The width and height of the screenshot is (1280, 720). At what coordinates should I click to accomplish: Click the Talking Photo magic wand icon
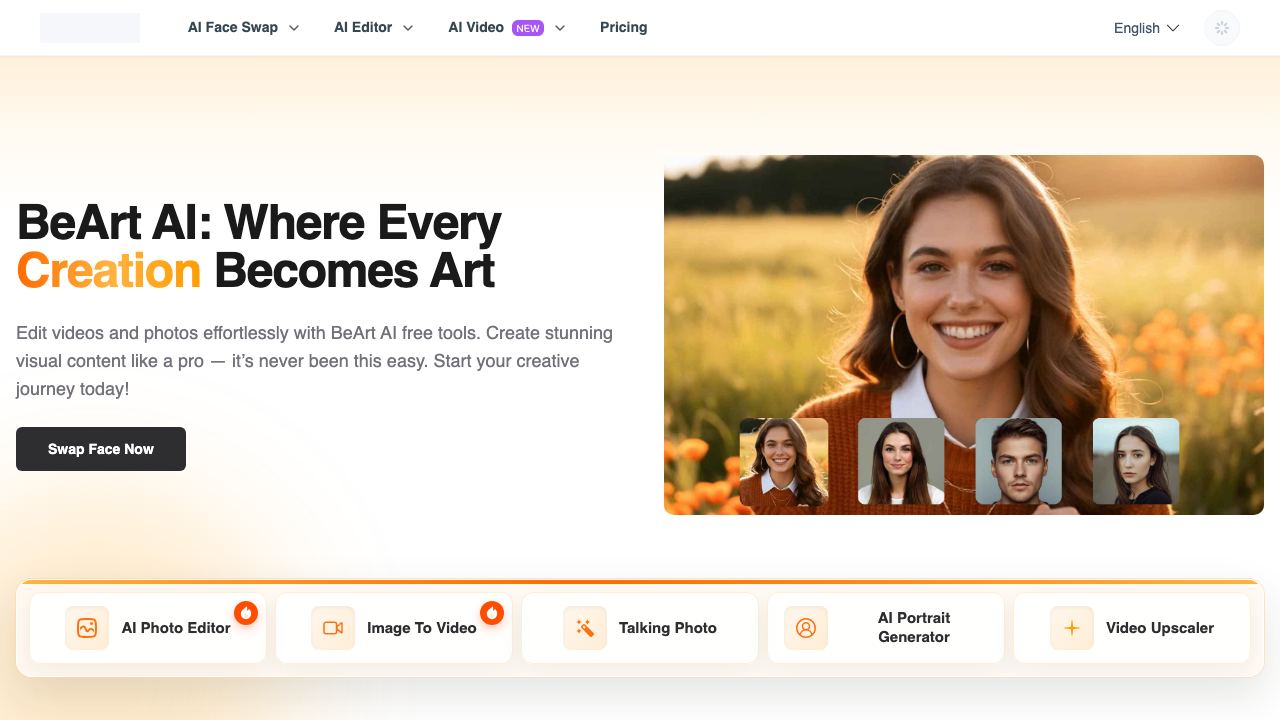585,628
